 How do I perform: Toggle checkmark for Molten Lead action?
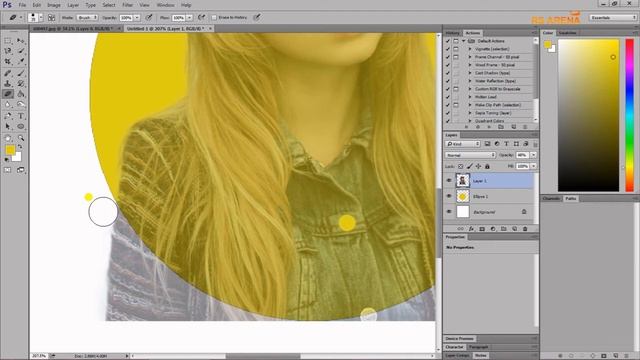pyautogui.click(x=448, y=97)
